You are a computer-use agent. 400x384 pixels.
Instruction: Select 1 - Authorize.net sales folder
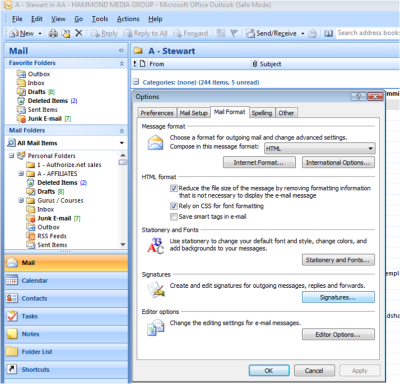pyautogui.click(x=64, y=165)
